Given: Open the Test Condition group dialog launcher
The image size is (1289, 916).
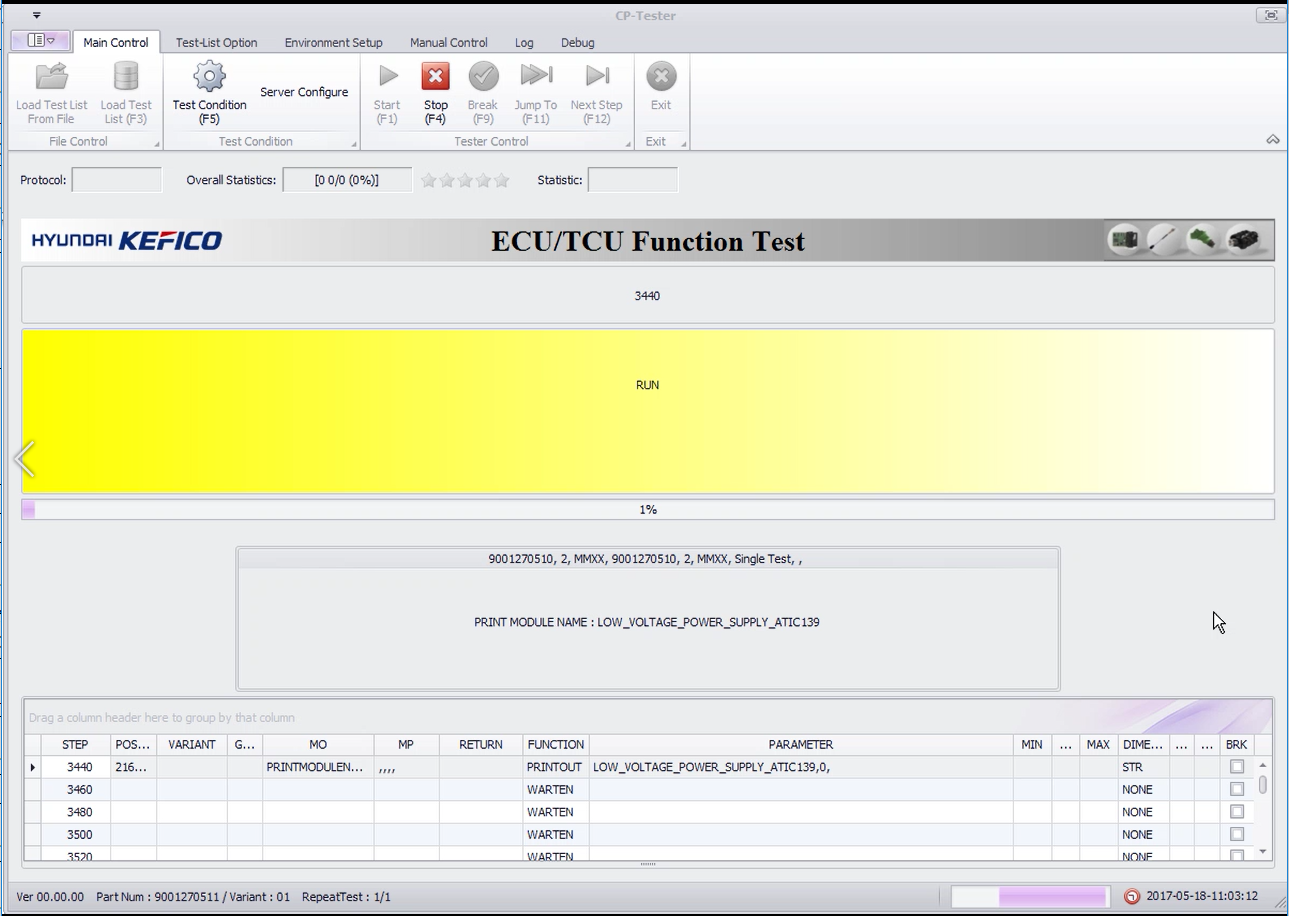Looking at the screenshot, I should pyautogui.click(x=354, y=145).
